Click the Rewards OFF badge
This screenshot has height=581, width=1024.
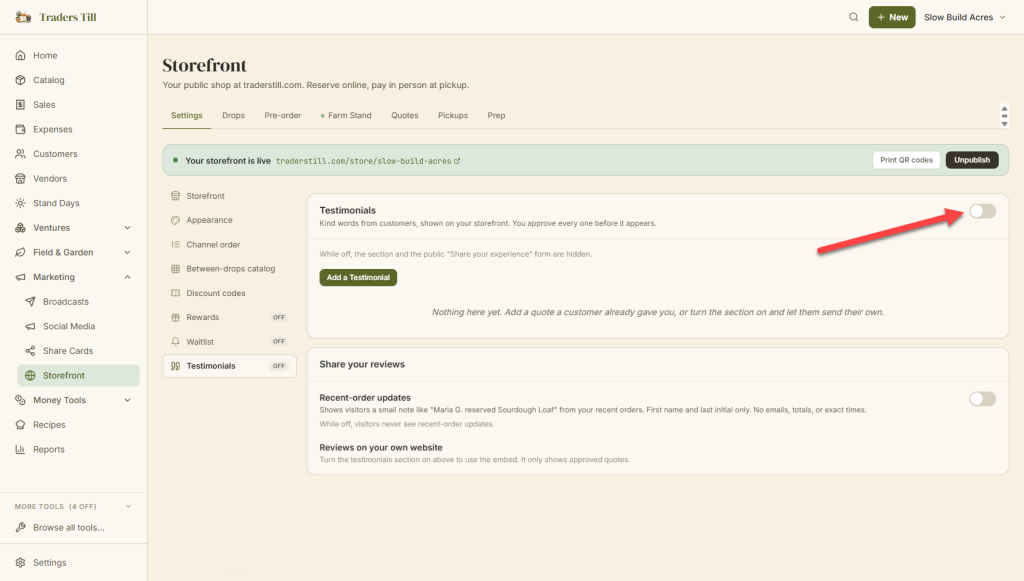tap(279, 317)
